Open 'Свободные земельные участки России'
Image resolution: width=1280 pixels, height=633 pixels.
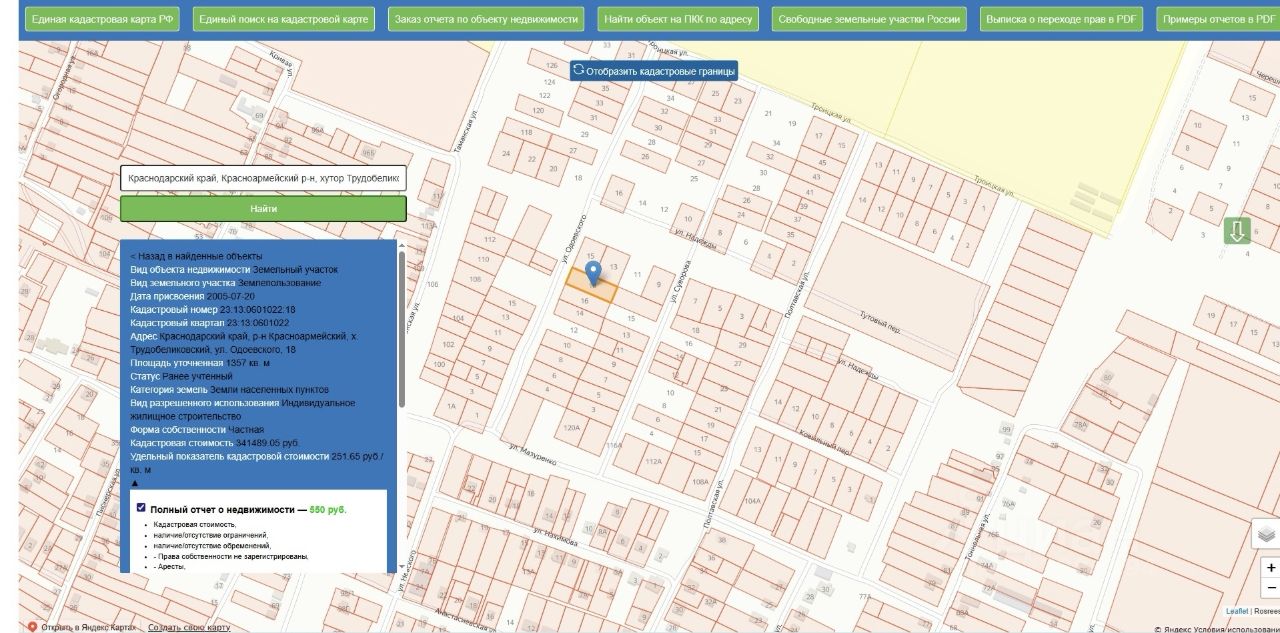click(868, 19)
